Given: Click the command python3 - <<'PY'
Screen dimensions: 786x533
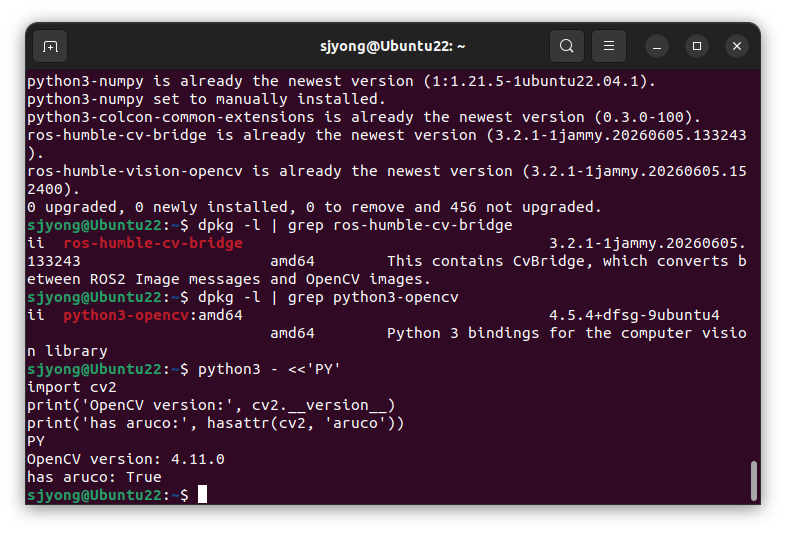Looking at the screenshot, I should point(269,370).
